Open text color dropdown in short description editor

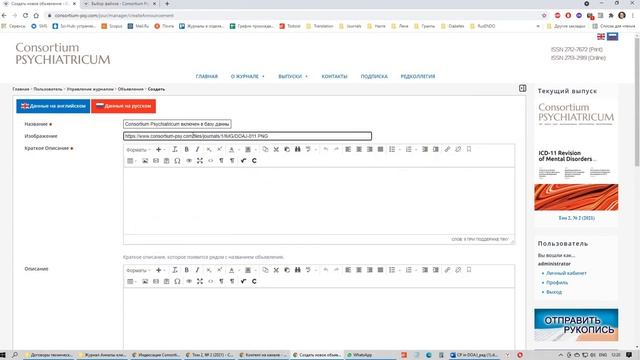click(x=233, y=149)
